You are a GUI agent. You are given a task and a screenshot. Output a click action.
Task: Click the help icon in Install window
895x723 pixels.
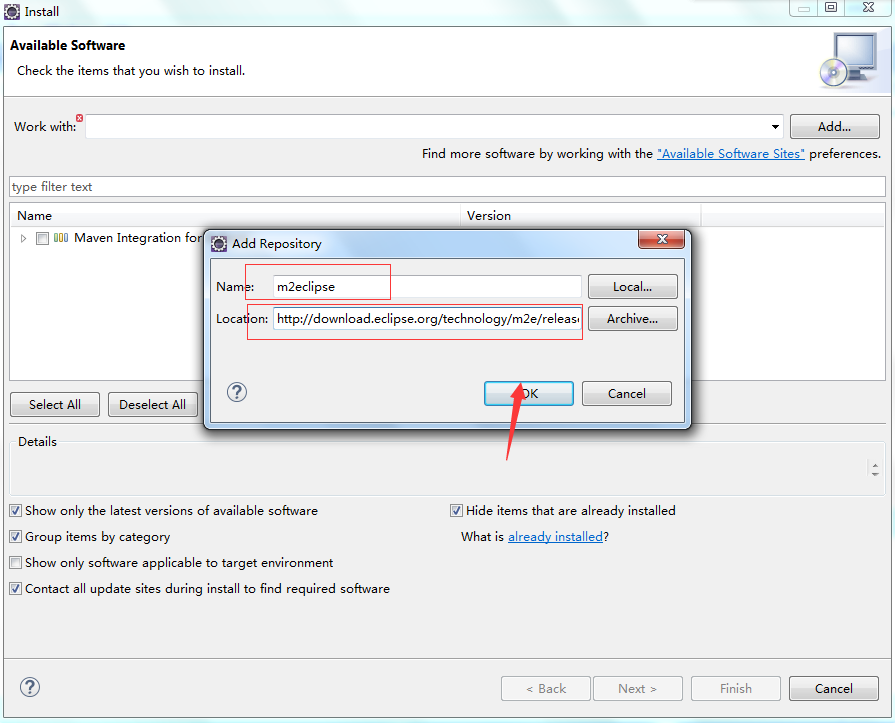coord(30,687)
